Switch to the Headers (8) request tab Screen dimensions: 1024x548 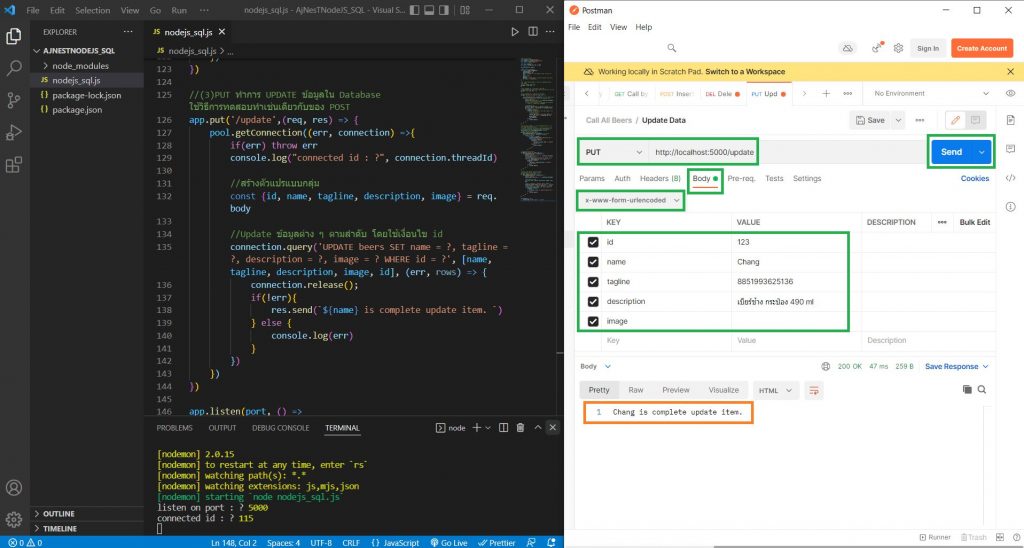(x=660, y=178)
